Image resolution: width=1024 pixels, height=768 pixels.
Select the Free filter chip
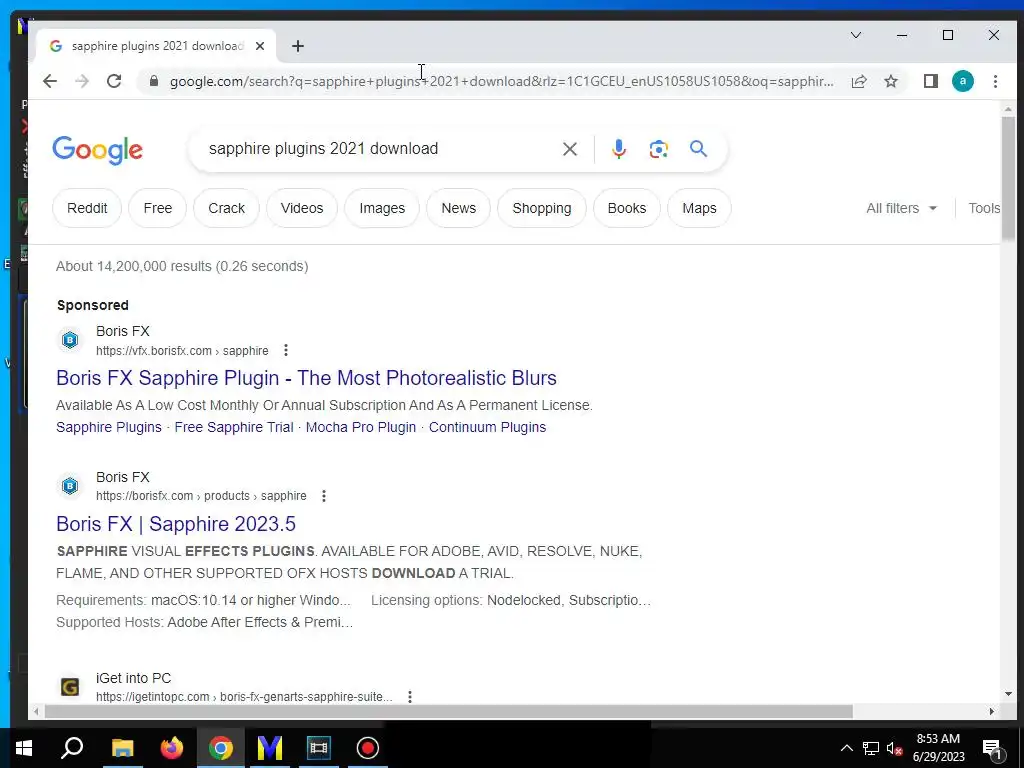click(x=157, y=208)
